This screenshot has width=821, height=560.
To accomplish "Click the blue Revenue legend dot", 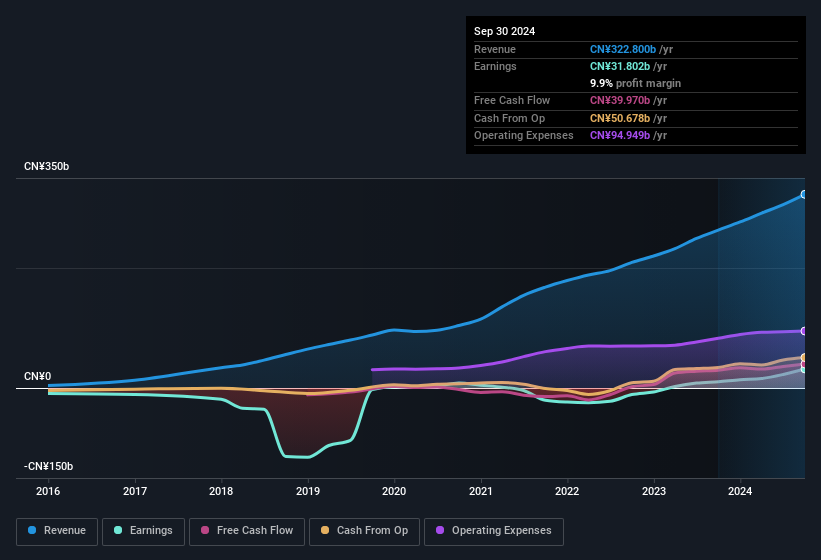I will 33,531.
